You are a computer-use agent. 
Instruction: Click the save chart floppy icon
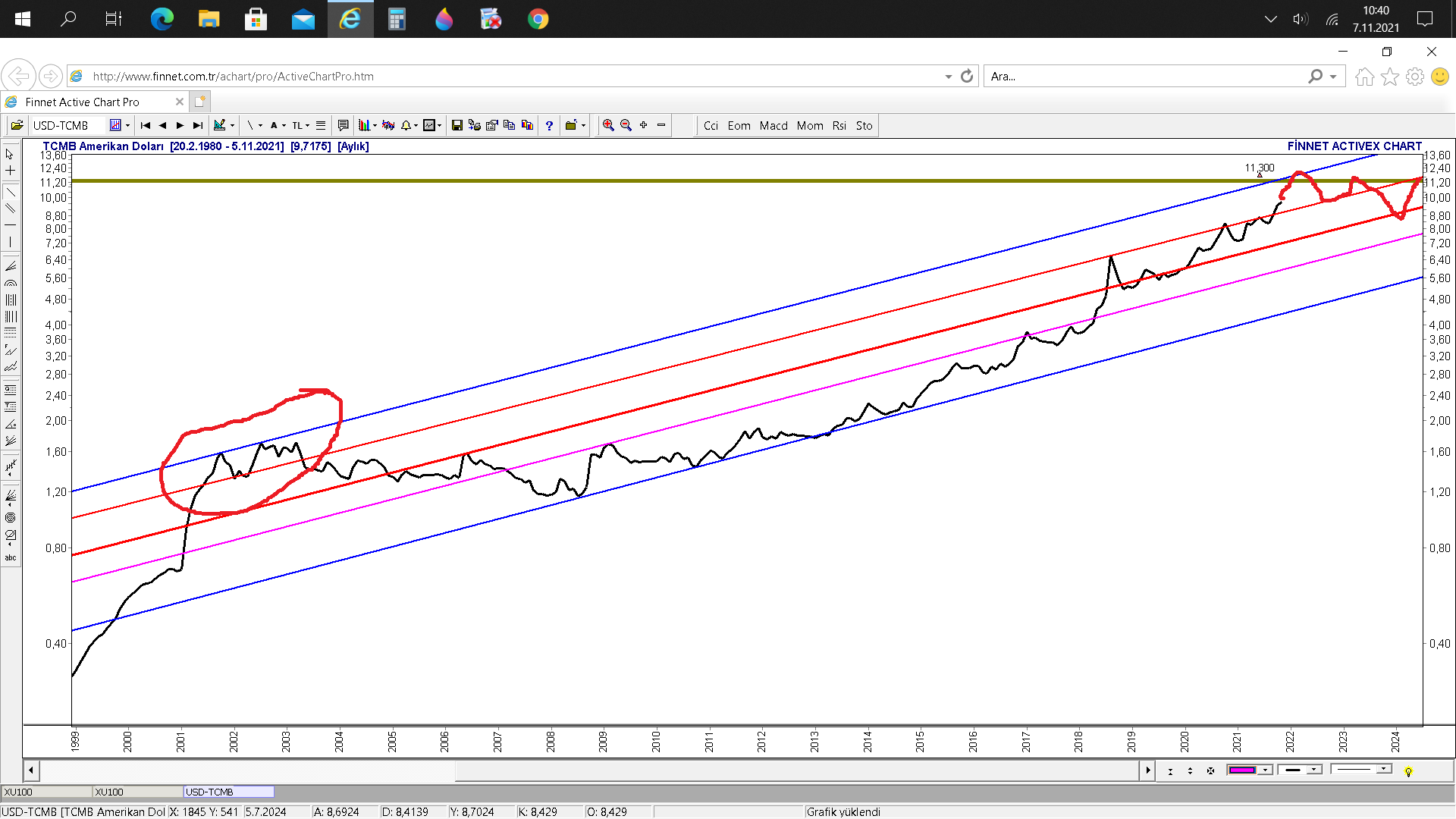pos(457,125)
